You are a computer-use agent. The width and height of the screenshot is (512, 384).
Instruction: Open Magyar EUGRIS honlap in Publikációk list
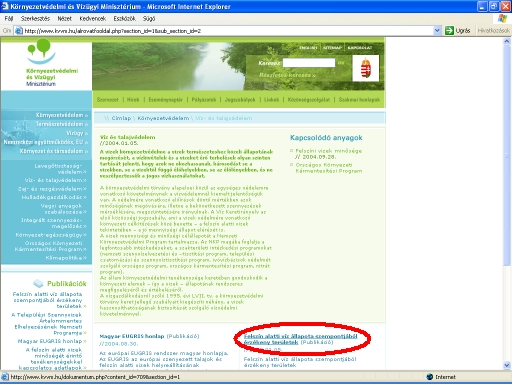(x=52, y=341)
